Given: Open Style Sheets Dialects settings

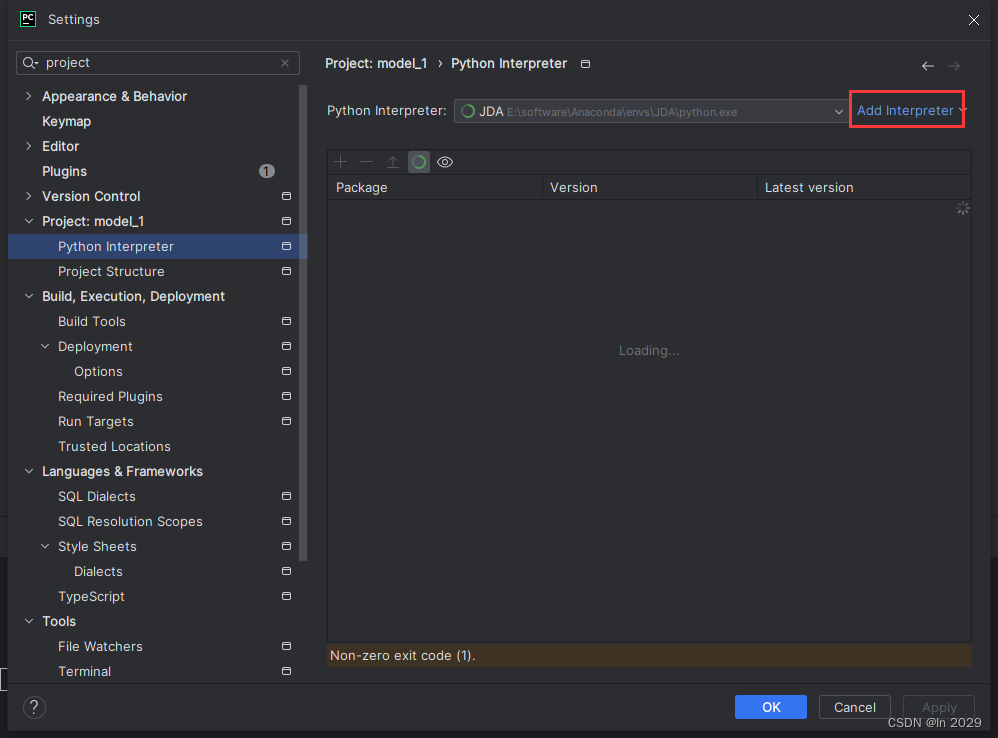Looking at the screenshot, I should (x=98, y=571).
